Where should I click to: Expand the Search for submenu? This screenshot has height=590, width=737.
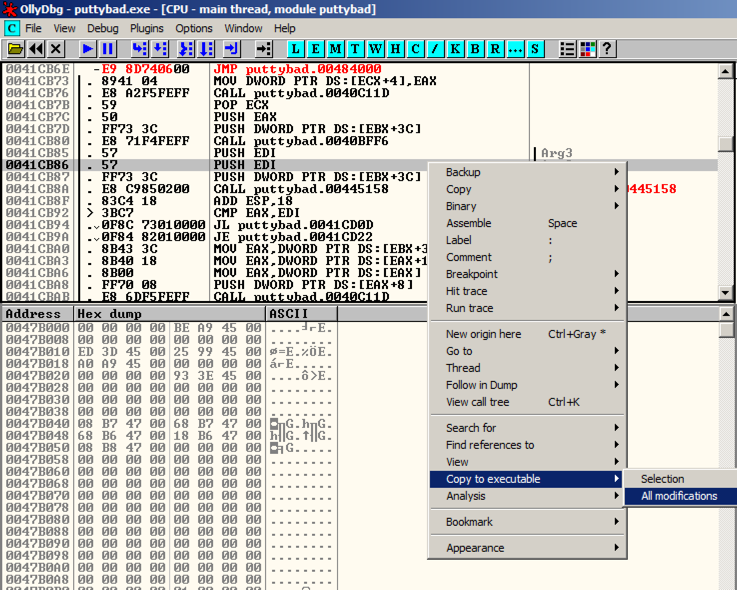[528, 428]
